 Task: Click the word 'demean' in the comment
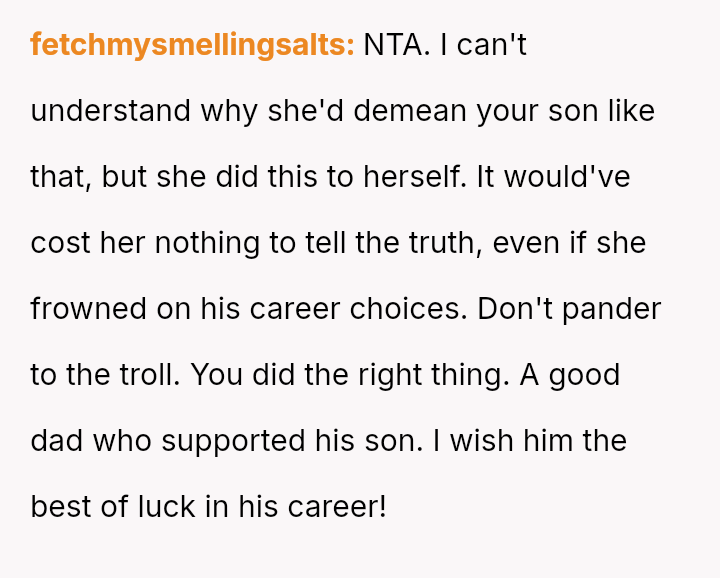[x=414, y=111]
